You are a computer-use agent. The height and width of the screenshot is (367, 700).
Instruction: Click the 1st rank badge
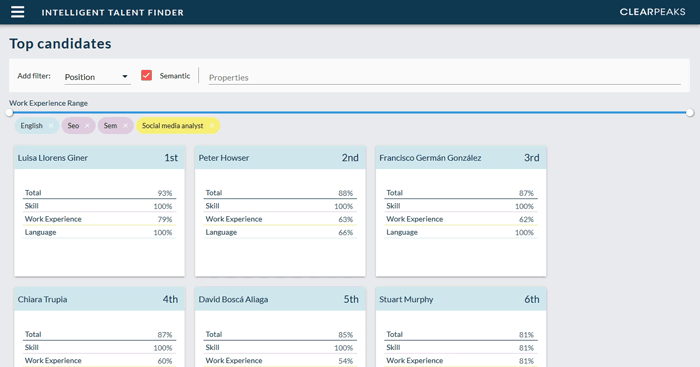(x=171, y=158)
